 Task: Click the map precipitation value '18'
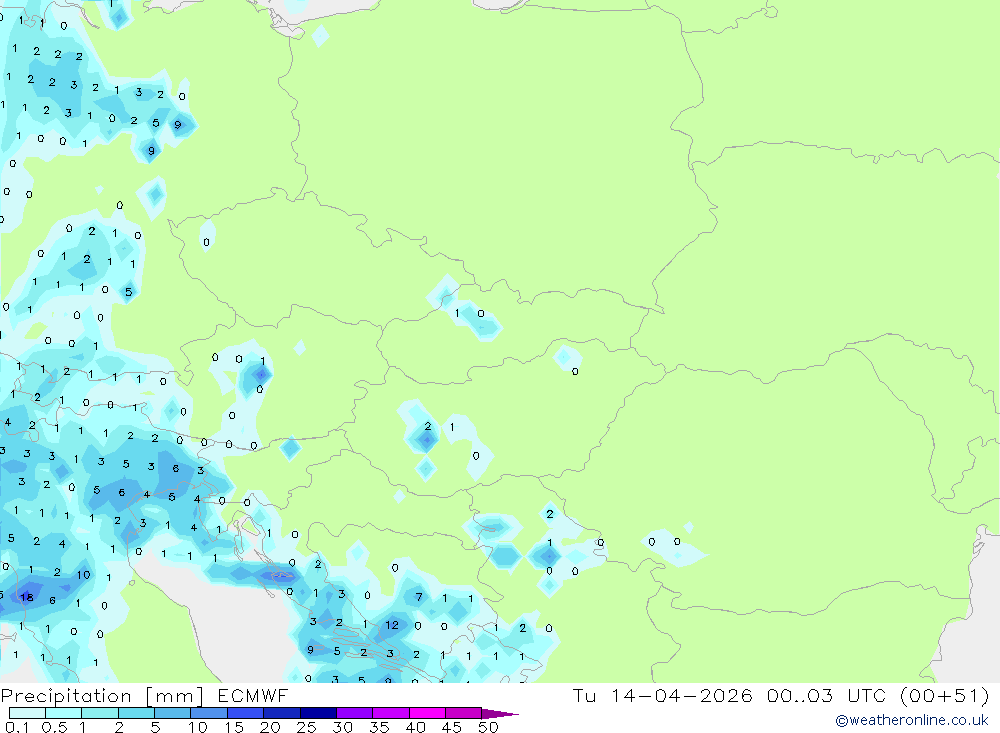(27, 598)
